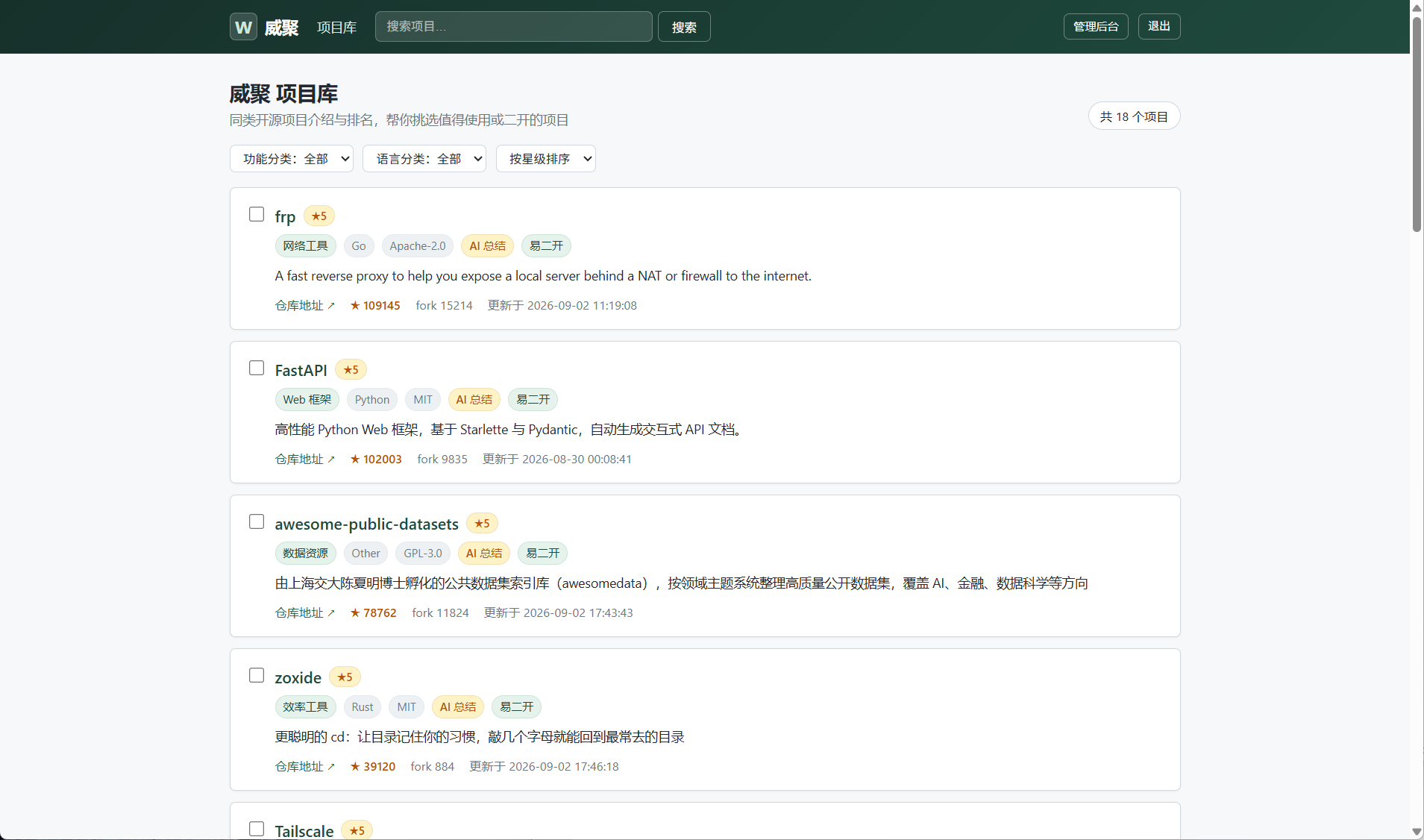Viewport: 1424px width, 840px height.
Task: Open 管理后台 admin panel
Action: click(1096, 27)
